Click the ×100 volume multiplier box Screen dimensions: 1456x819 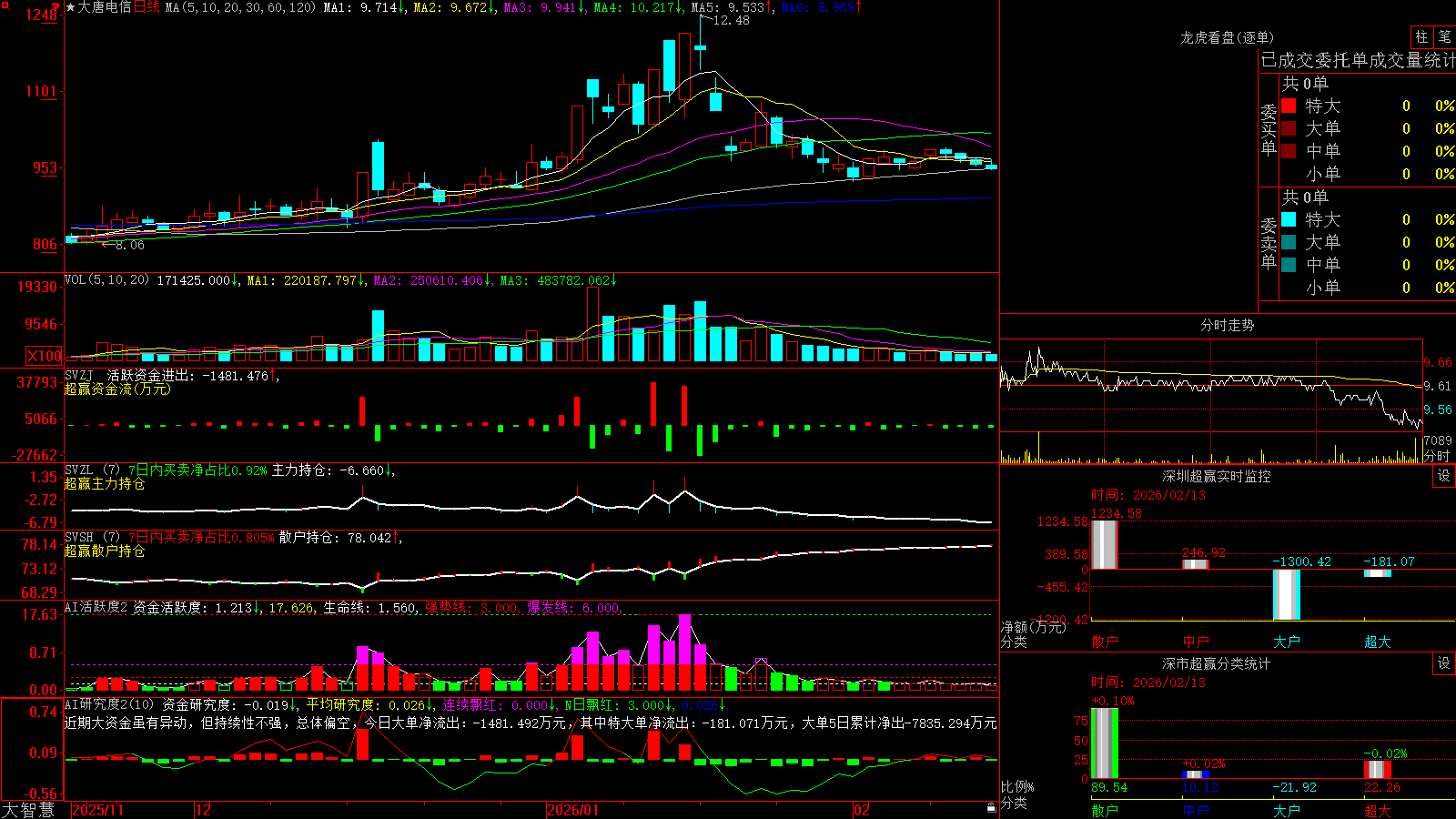point(45,357)
